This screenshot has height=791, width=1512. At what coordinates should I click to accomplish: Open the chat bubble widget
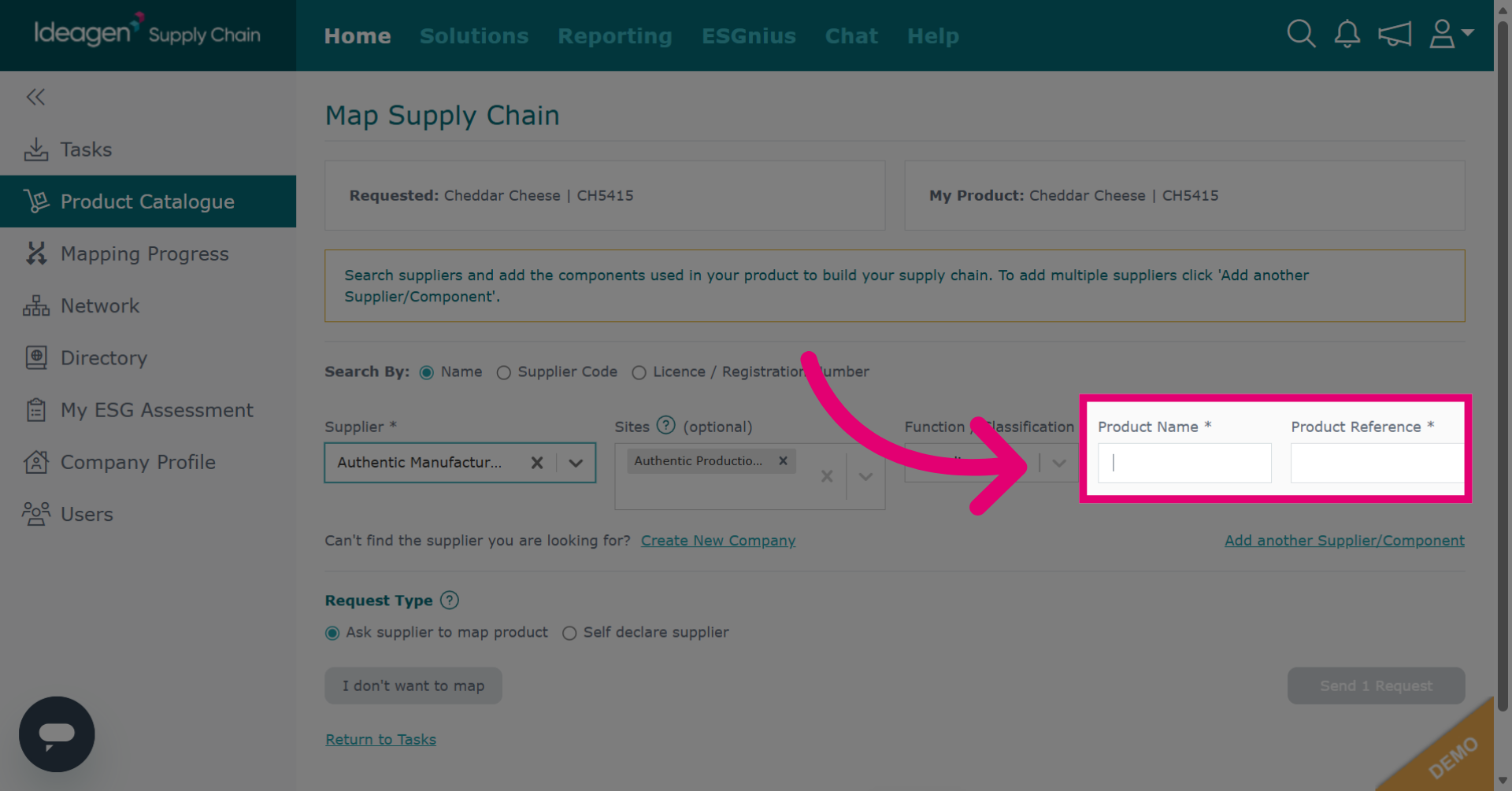(x=57, y=734)
